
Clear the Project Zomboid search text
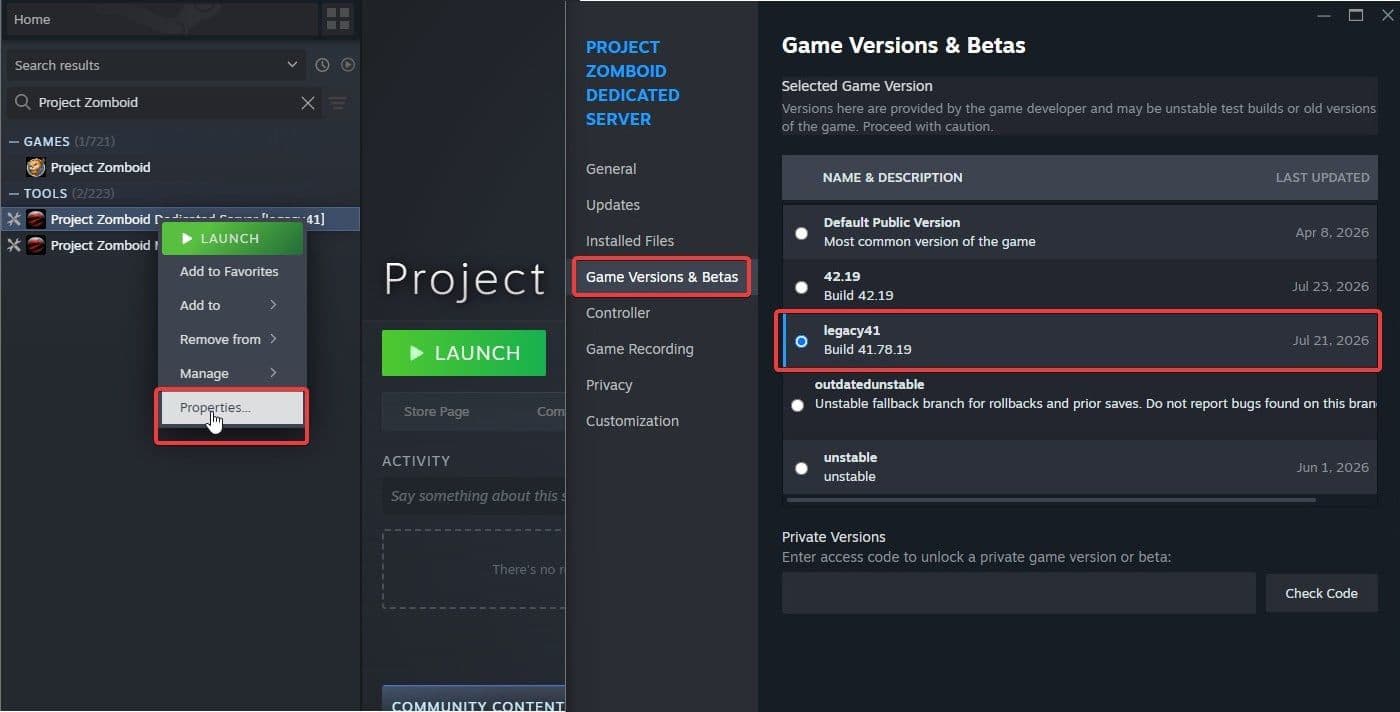point(308,102)
